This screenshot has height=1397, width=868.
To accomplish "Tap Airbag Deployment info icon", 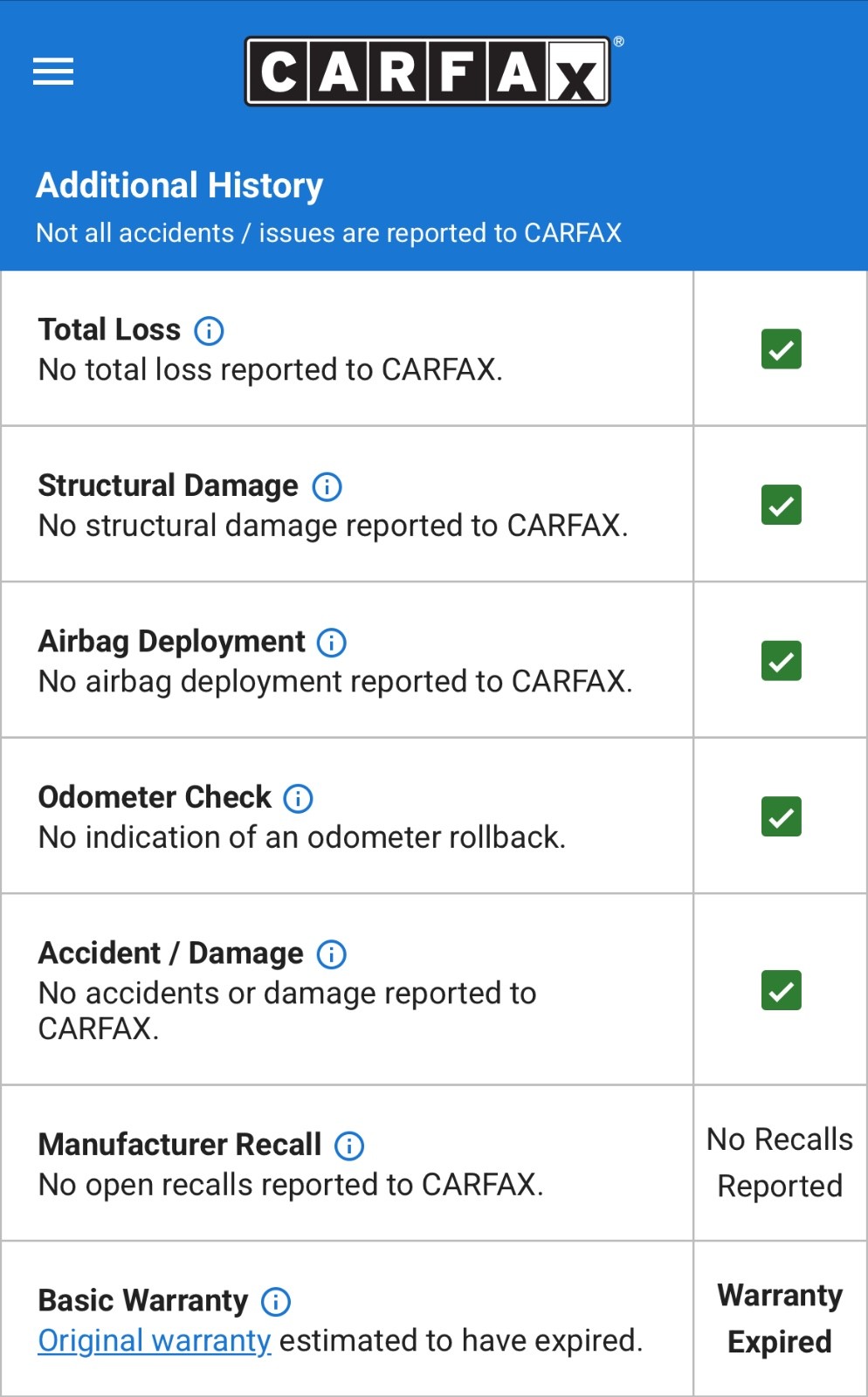I will coord(332,643).
